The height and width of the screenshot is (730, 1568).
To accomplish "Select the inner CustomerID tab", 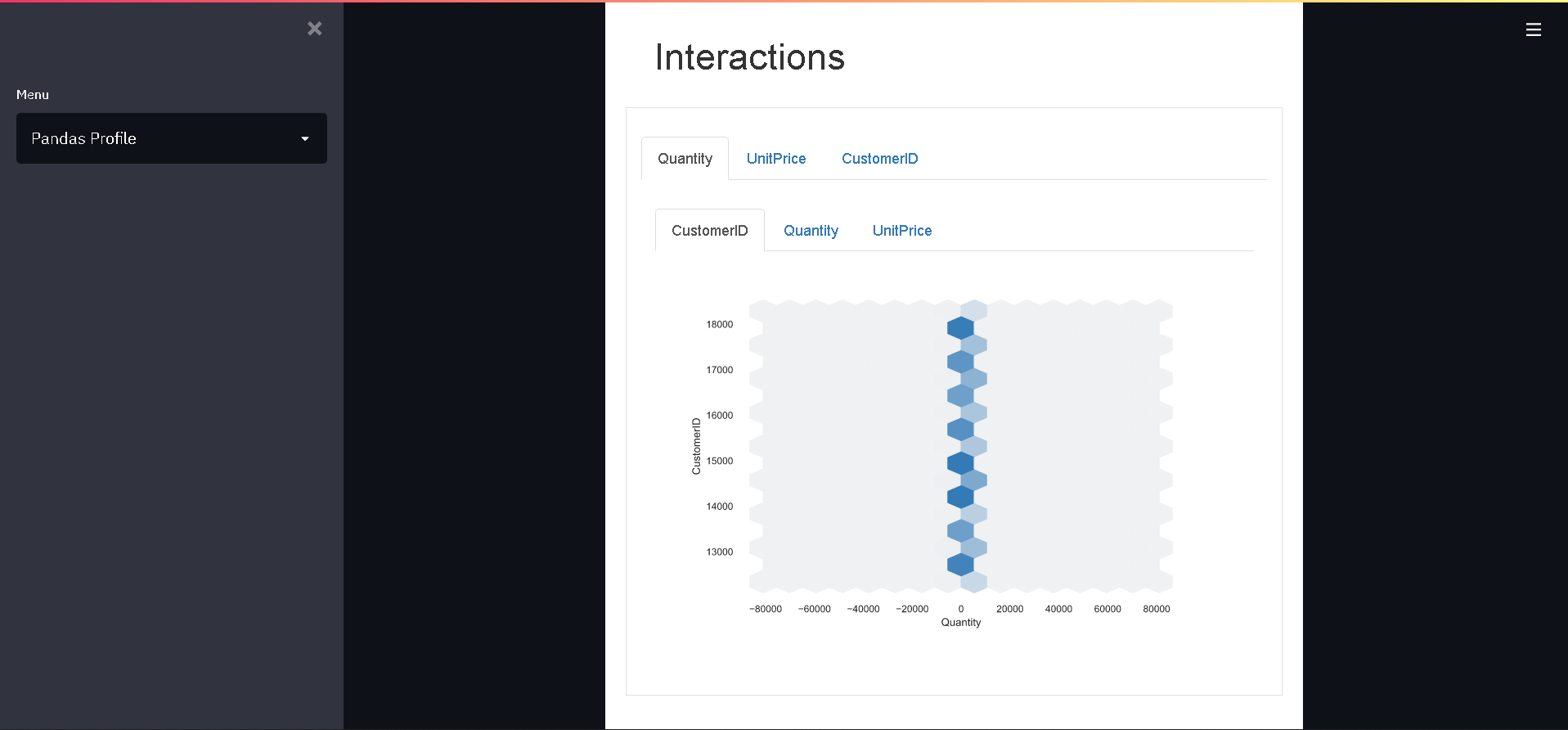I will (x=710, y=231).
